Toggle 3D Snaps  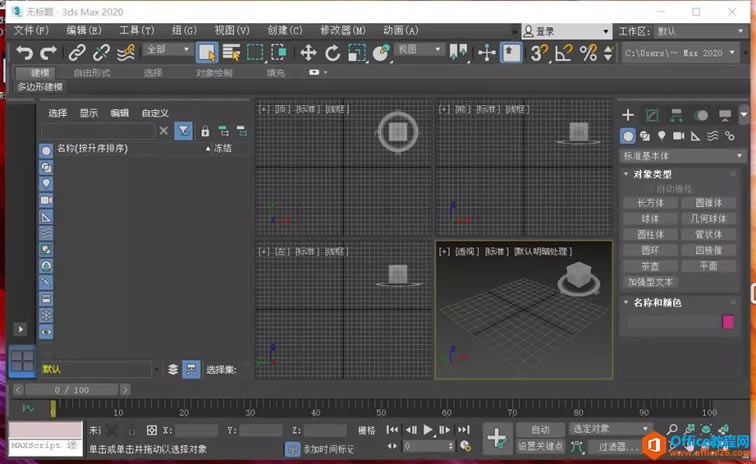(x=539, y=52)
